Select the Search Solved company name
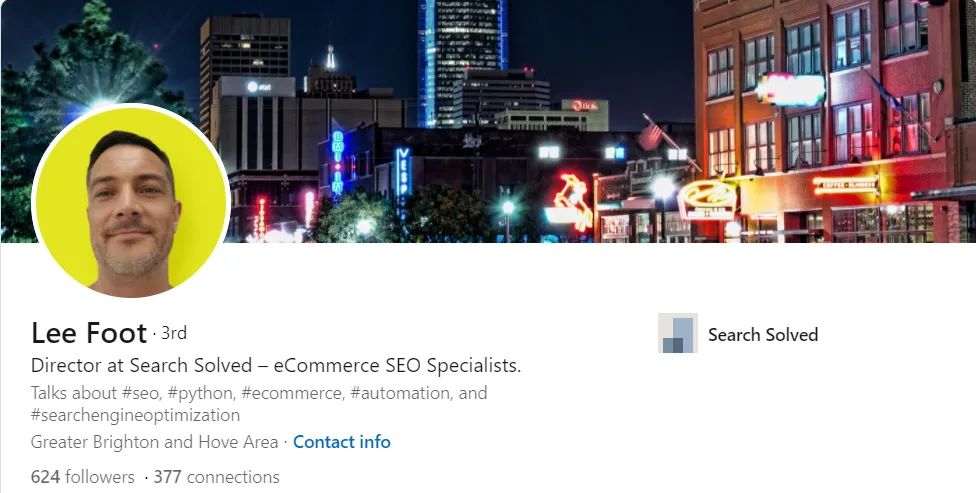This screenshot has width=976, height=493. 763,334
